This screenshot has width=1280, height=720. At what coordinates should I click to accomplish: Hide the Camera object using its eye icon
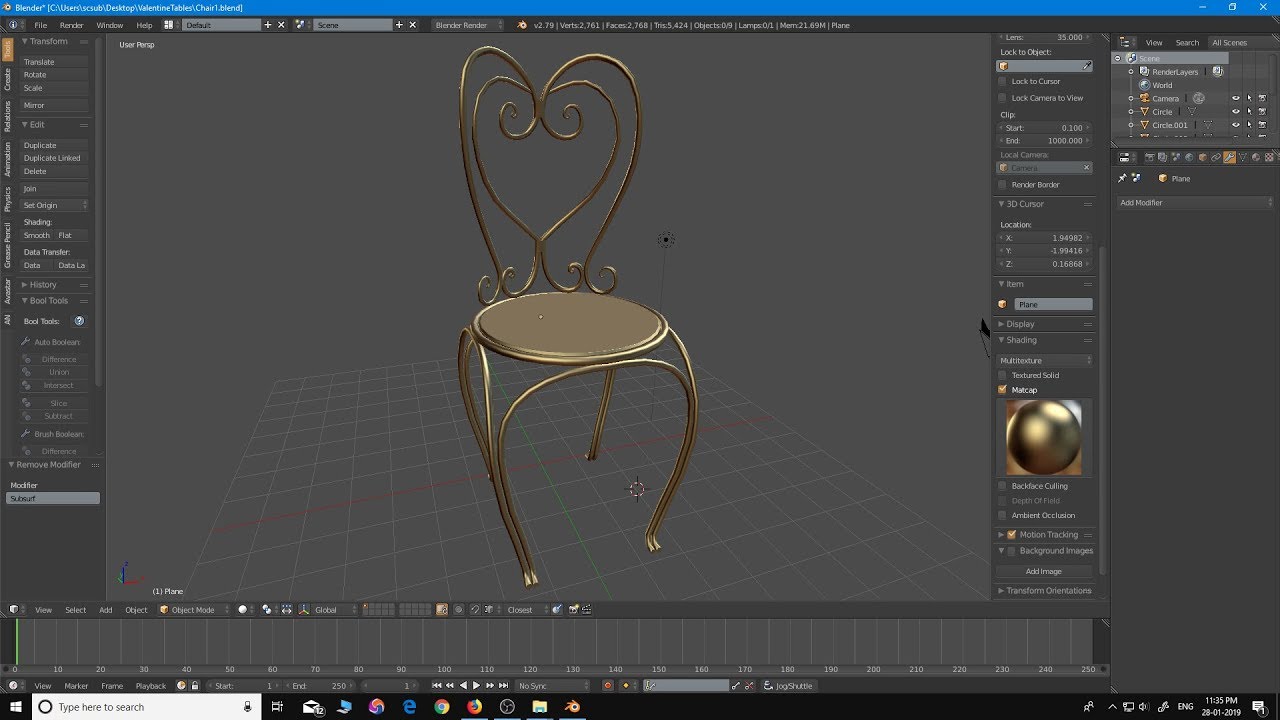tap(1236, 98)
